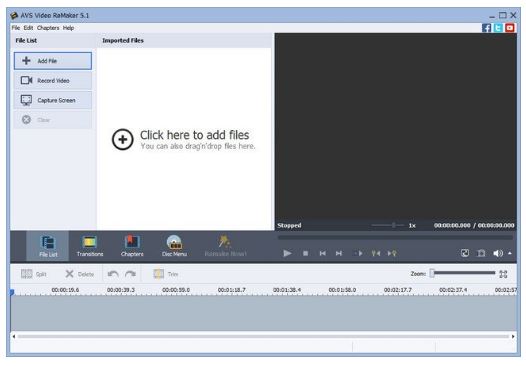Click the plus circle to add files
The width and height of the screenshot is (526, 366).
pyautogui.click(x=122, y=139)
